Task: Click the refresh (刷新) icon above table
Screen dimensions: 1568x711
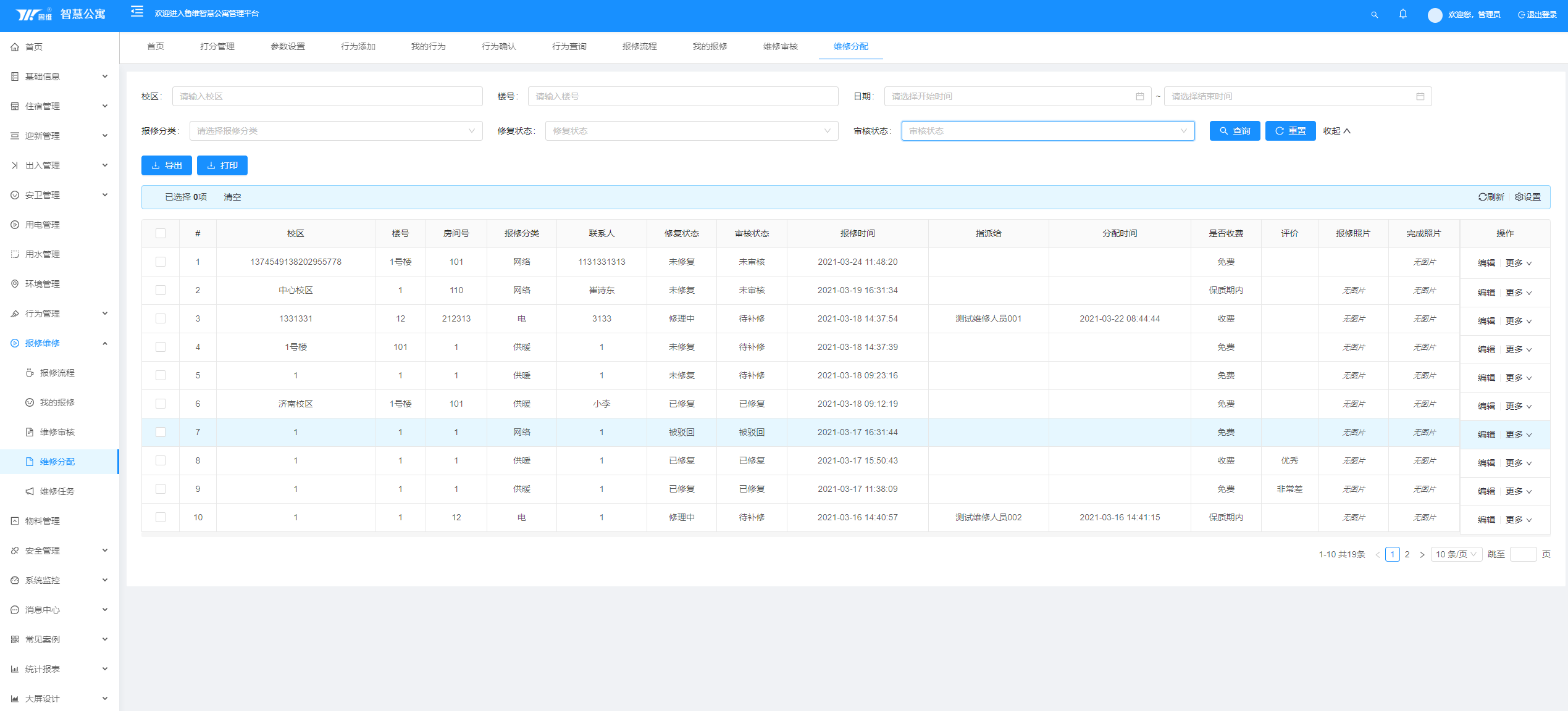Action: click(x=1482, y=197)
